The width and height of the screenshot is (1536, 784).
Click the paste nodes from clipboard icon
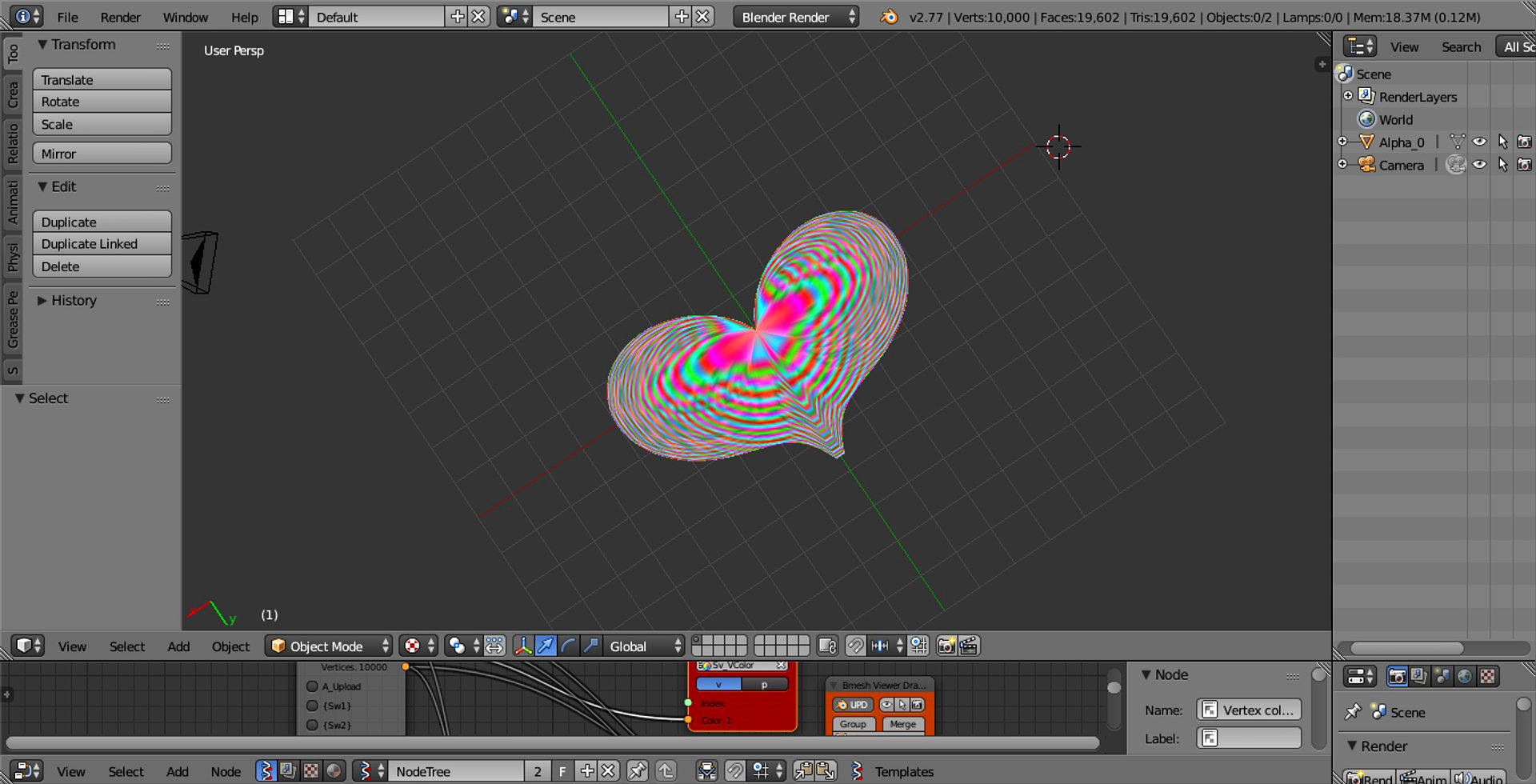pos(826,771)
